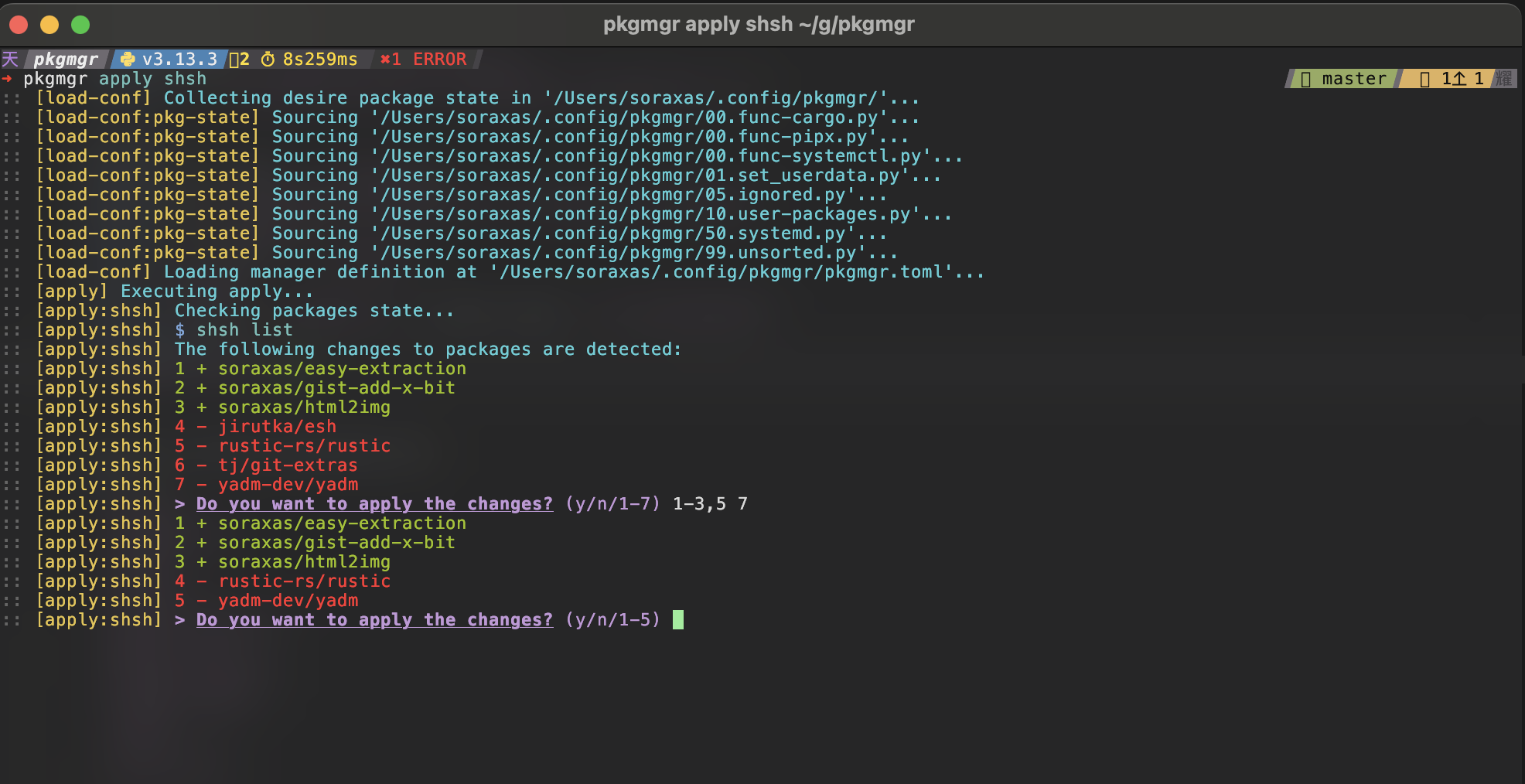Image resolution: width=1525 pixels, height=784 pixels.
Task: Click the '$ shsh list' command line
Action: [x=234, y=330]
